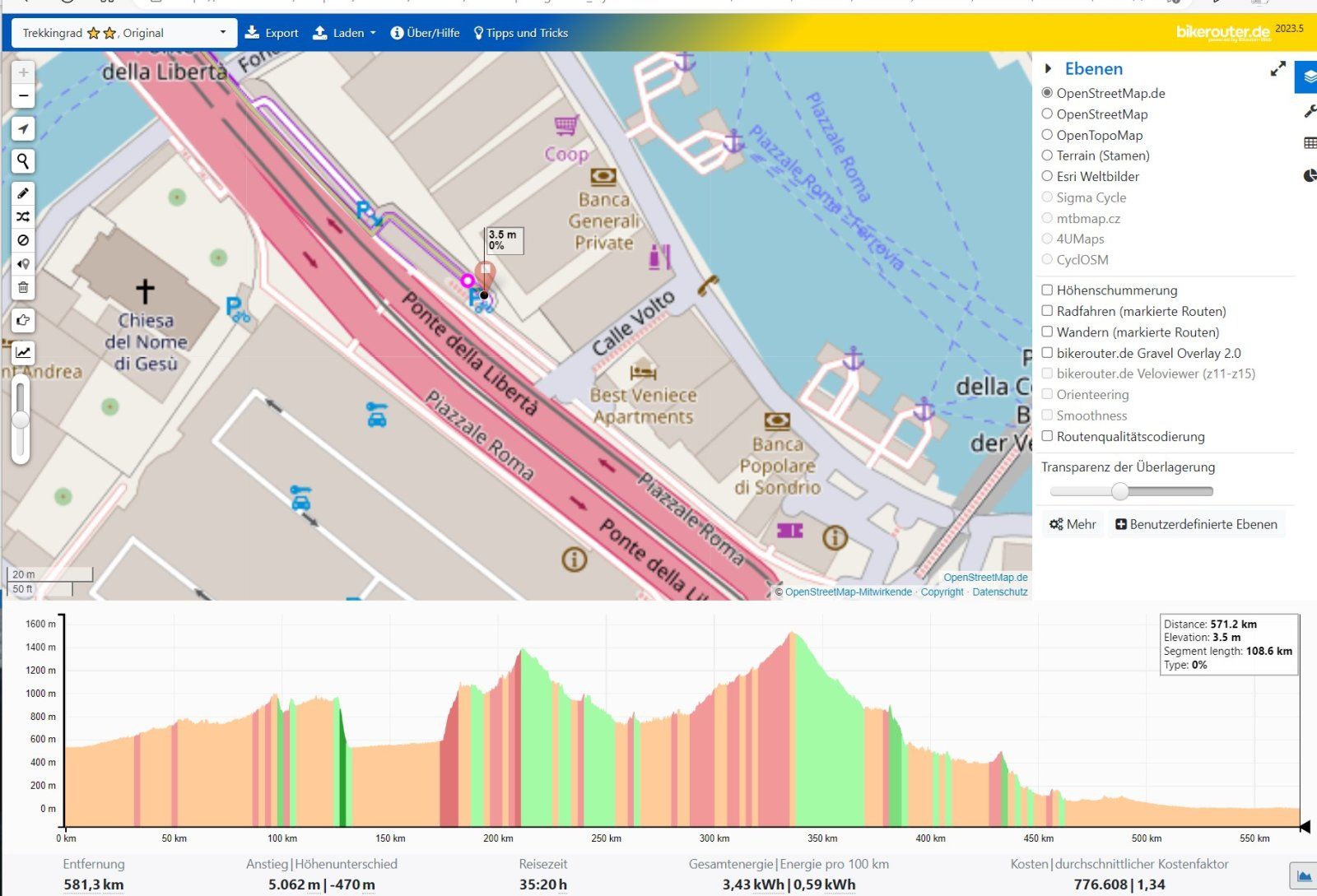Click the Export button
1317x896 pixels.
pos(272,33)
